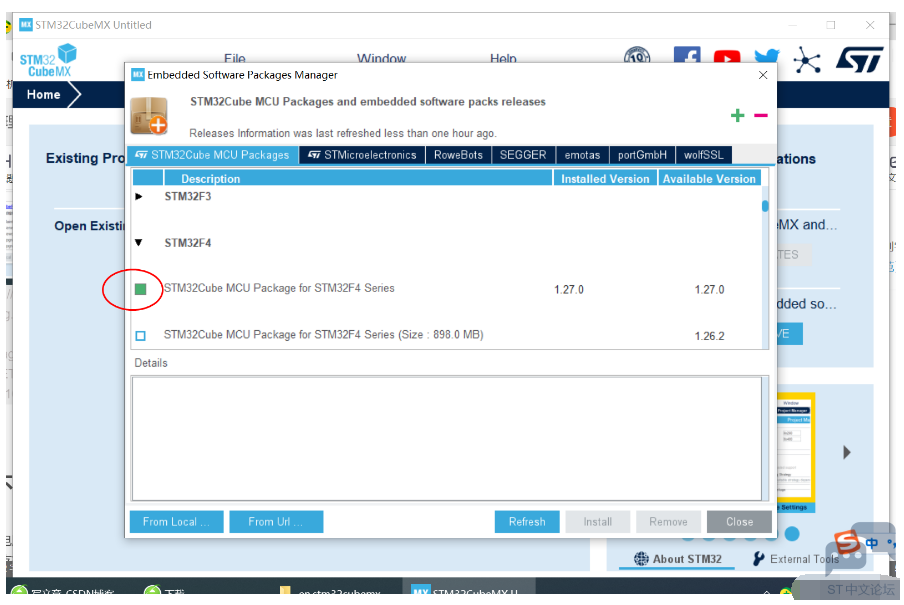Click the 10-year anniversary badge icon

(637, 55)
